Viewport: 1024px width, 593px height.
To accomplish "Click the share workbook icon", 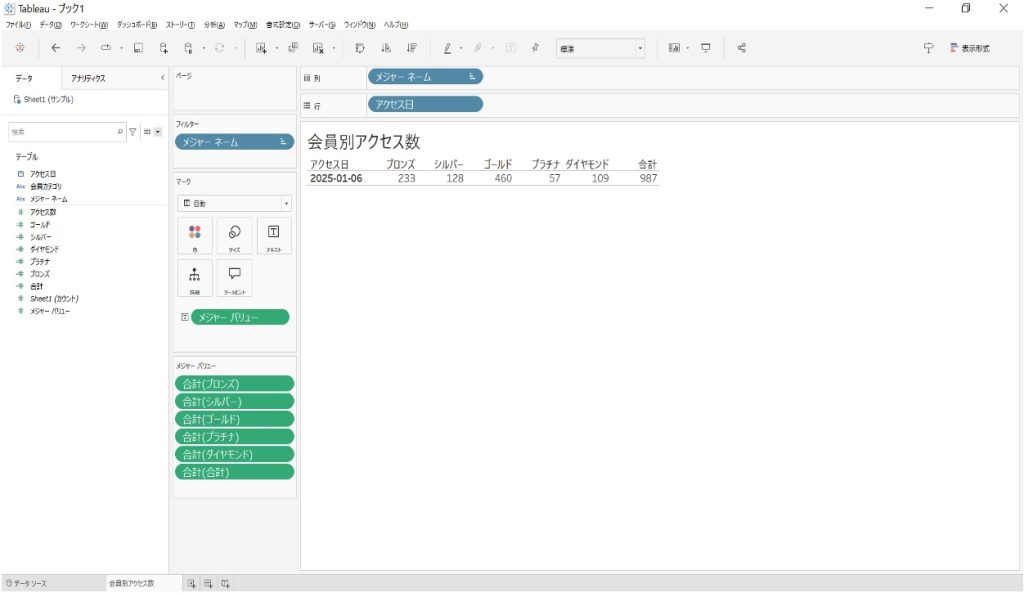I will click(741, 48).
